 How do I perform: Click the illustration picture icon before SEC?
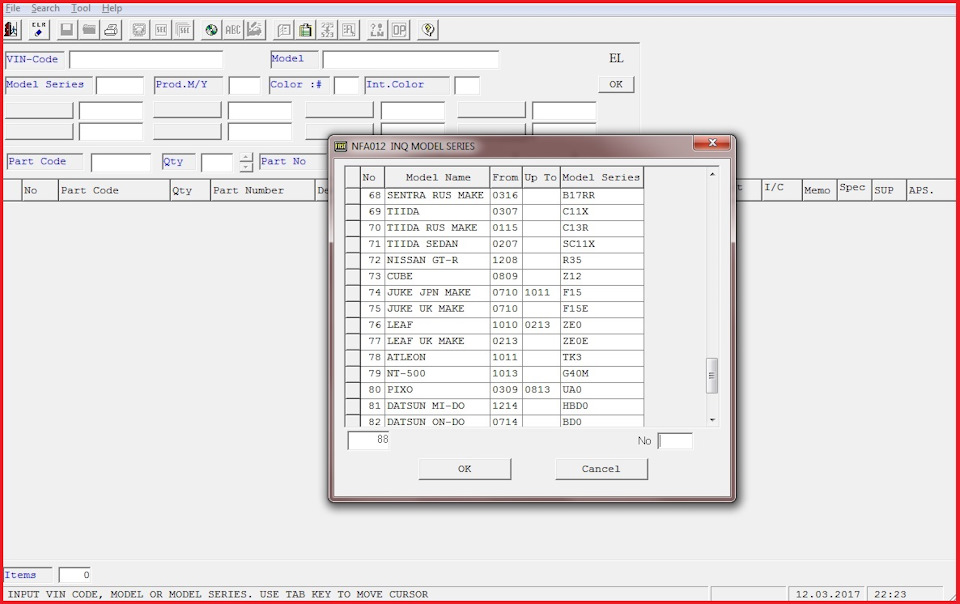coord(140,29)
